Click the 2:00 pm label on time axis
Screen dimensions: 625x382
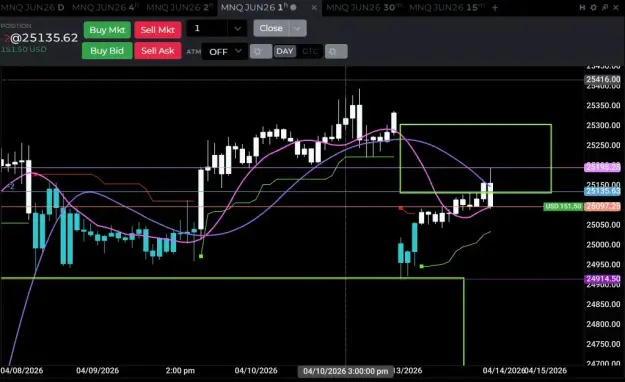180,370
